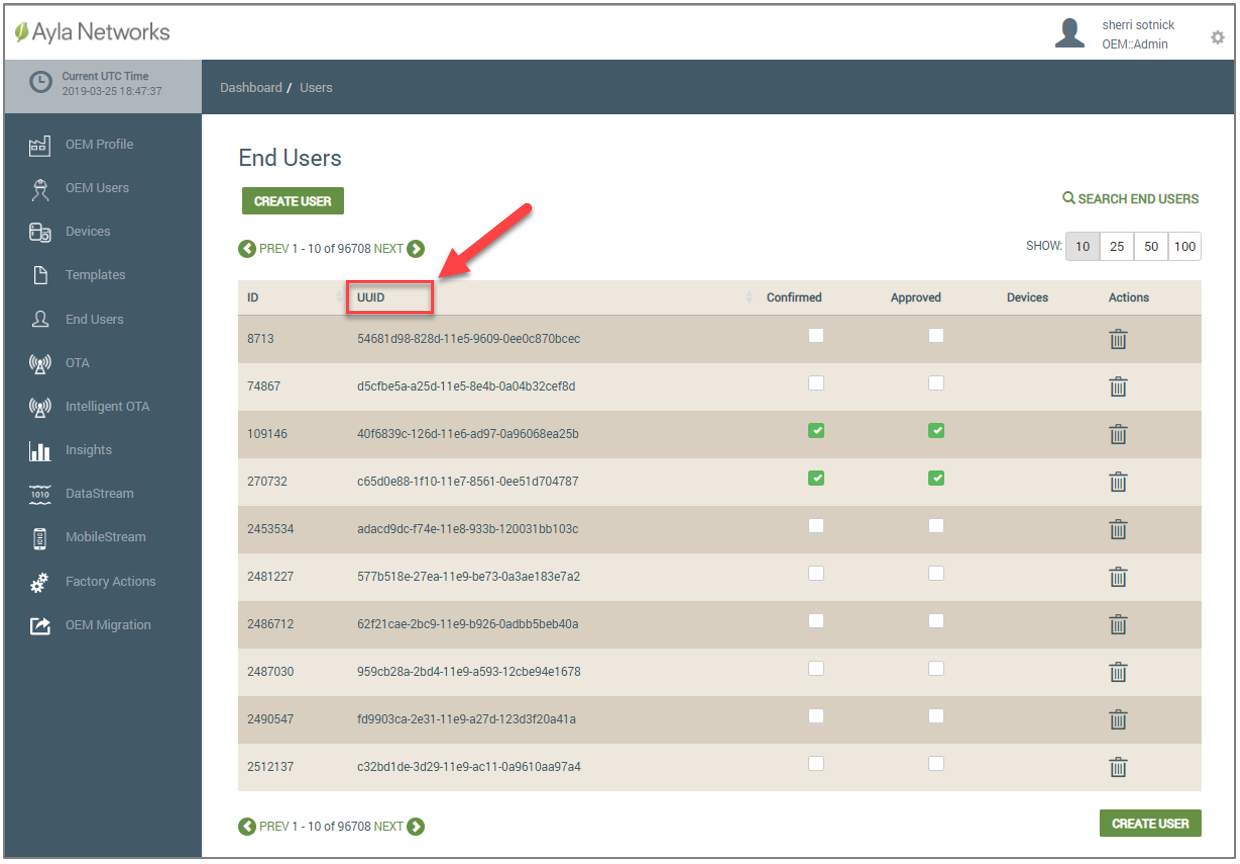Click Current UTC Time clock panel
Screen dimensions: 1240x864
103,84
